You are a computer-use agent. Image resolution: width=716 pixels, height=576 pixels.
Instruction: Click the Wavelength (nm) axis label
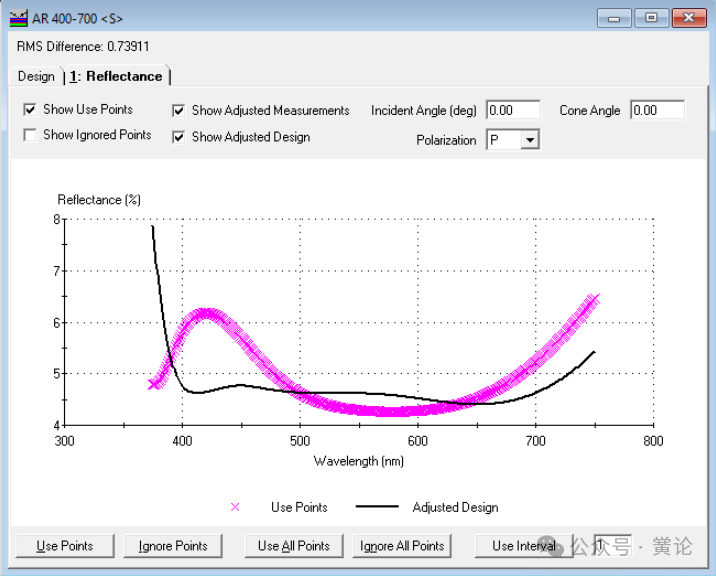[358, 461]
